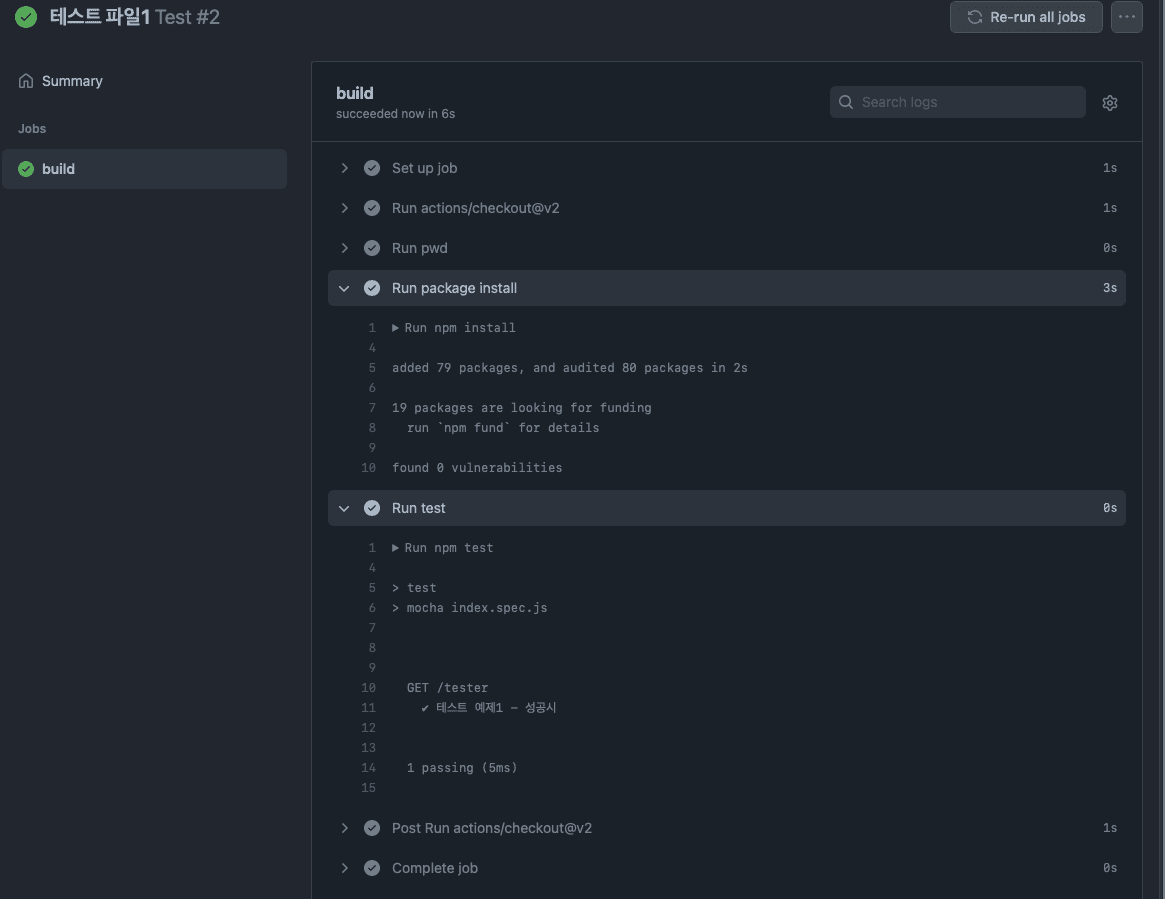Click log line '> test' in Run test output
The image size is (1165, 899).
point(414,588)
